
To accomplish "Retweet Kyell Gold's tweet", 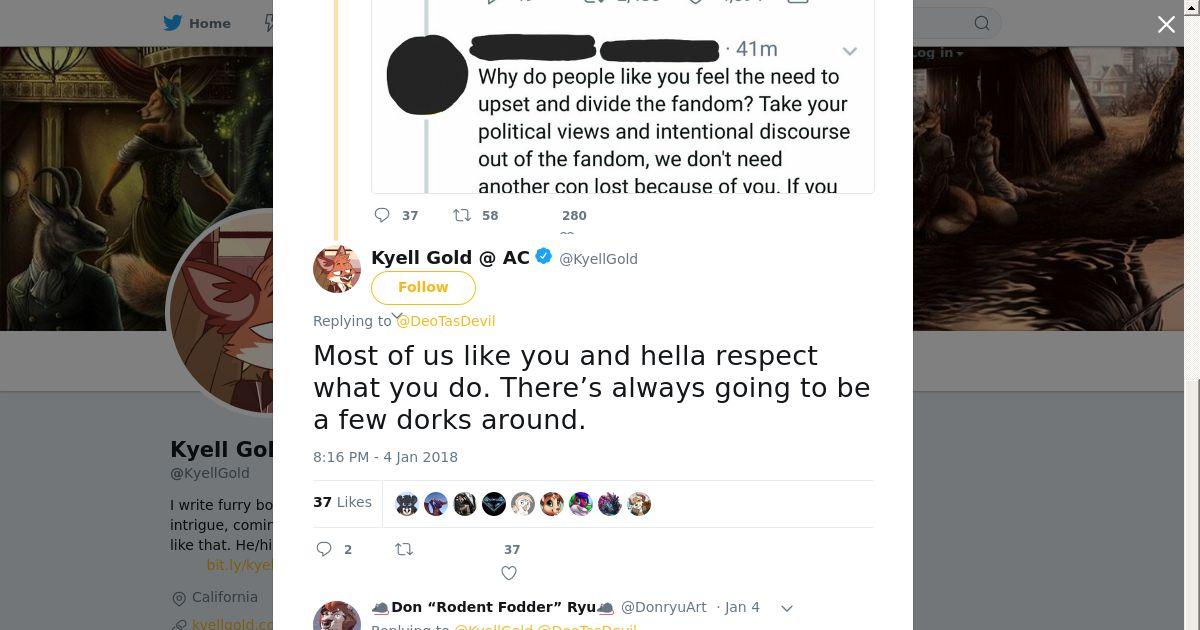I will coord(404,549).
